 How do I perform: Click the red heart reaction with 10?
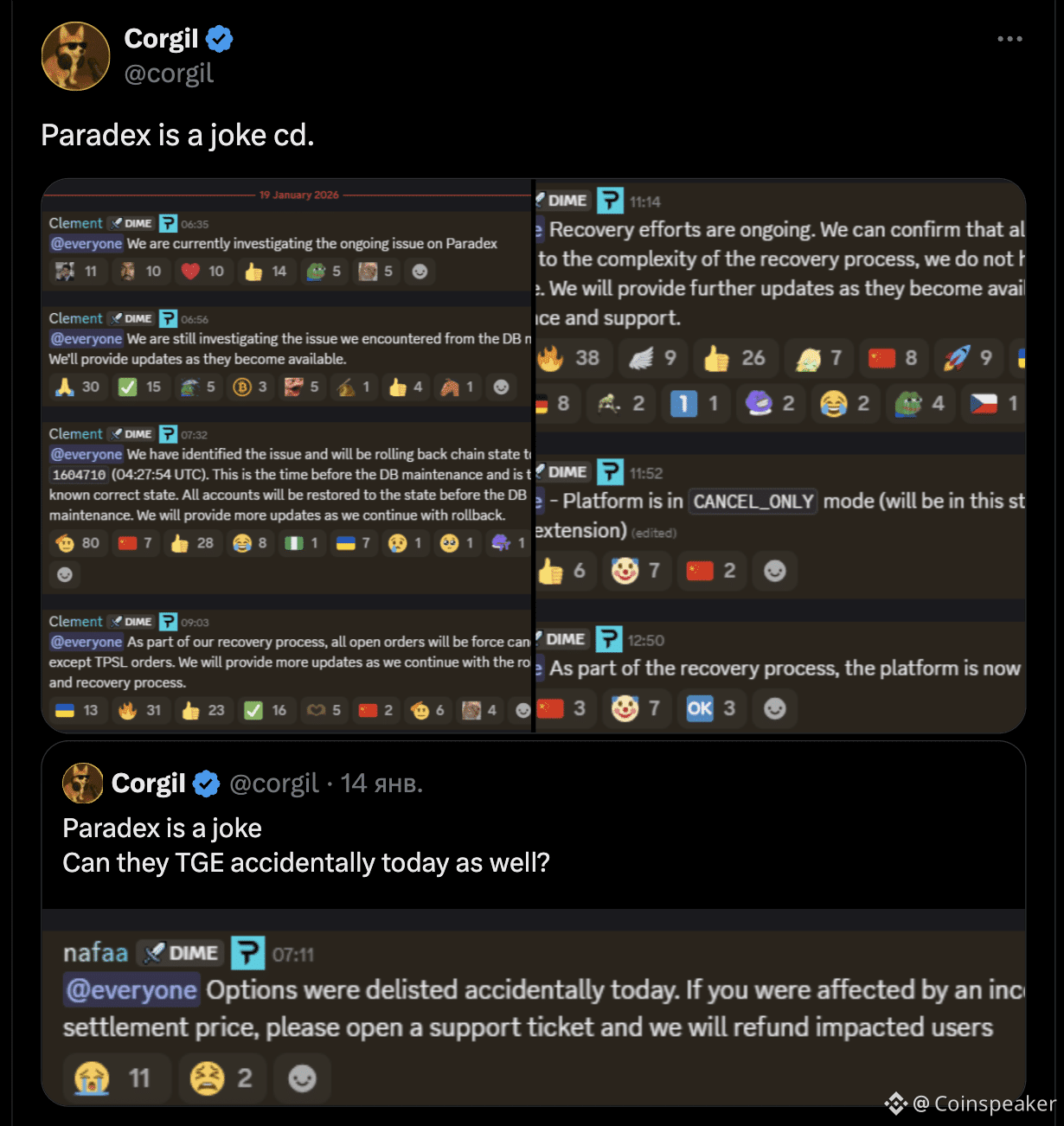203,272
